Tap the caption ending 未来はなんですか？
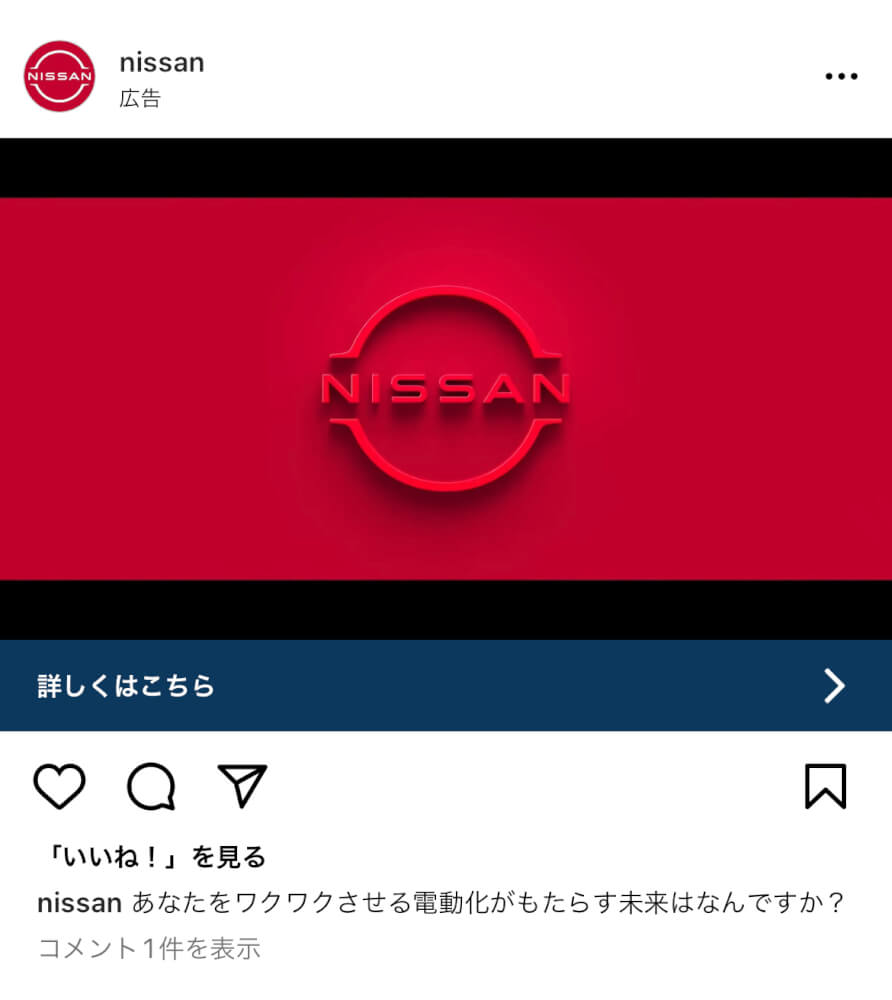The width and height of the screenshot is (892, 1000). pos(488,902)
